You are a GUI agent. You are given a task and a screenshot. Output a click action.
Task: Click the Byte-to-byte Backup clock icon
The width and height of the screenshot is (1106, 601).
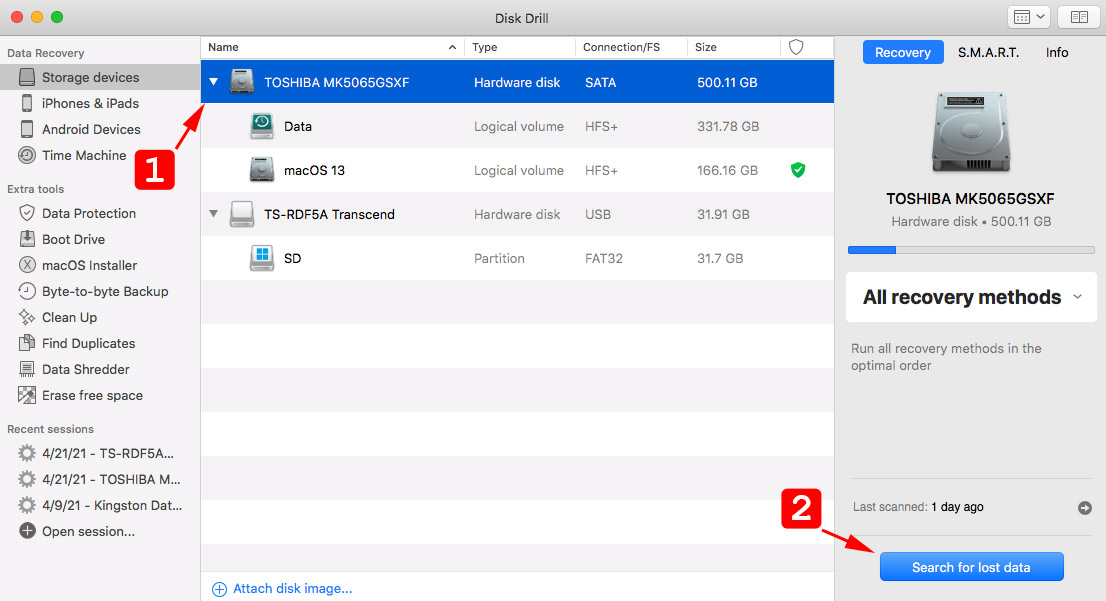point(27,291)
